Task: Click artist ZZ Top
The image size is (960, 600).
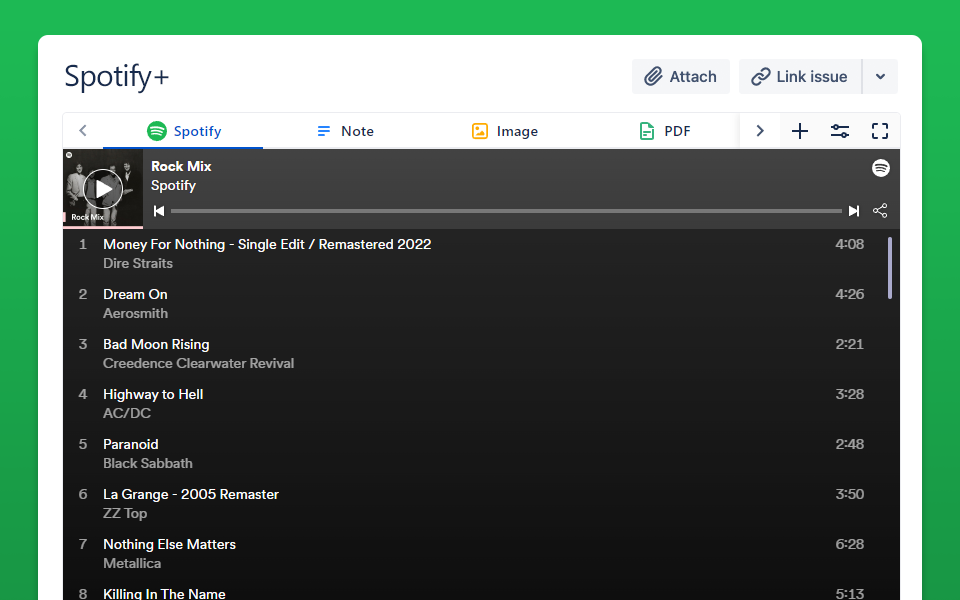Action: [125, 514]
